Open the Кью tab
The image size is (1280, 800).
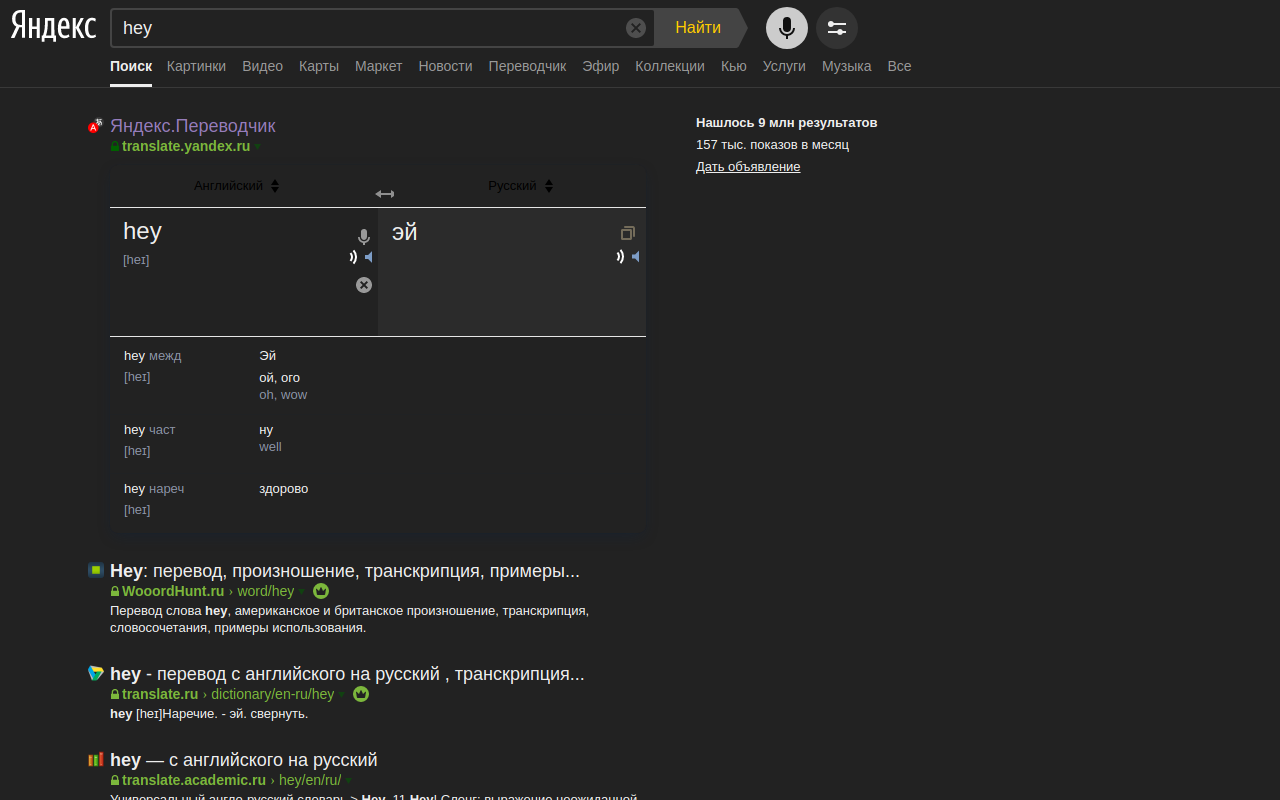(x=734, y=66)
